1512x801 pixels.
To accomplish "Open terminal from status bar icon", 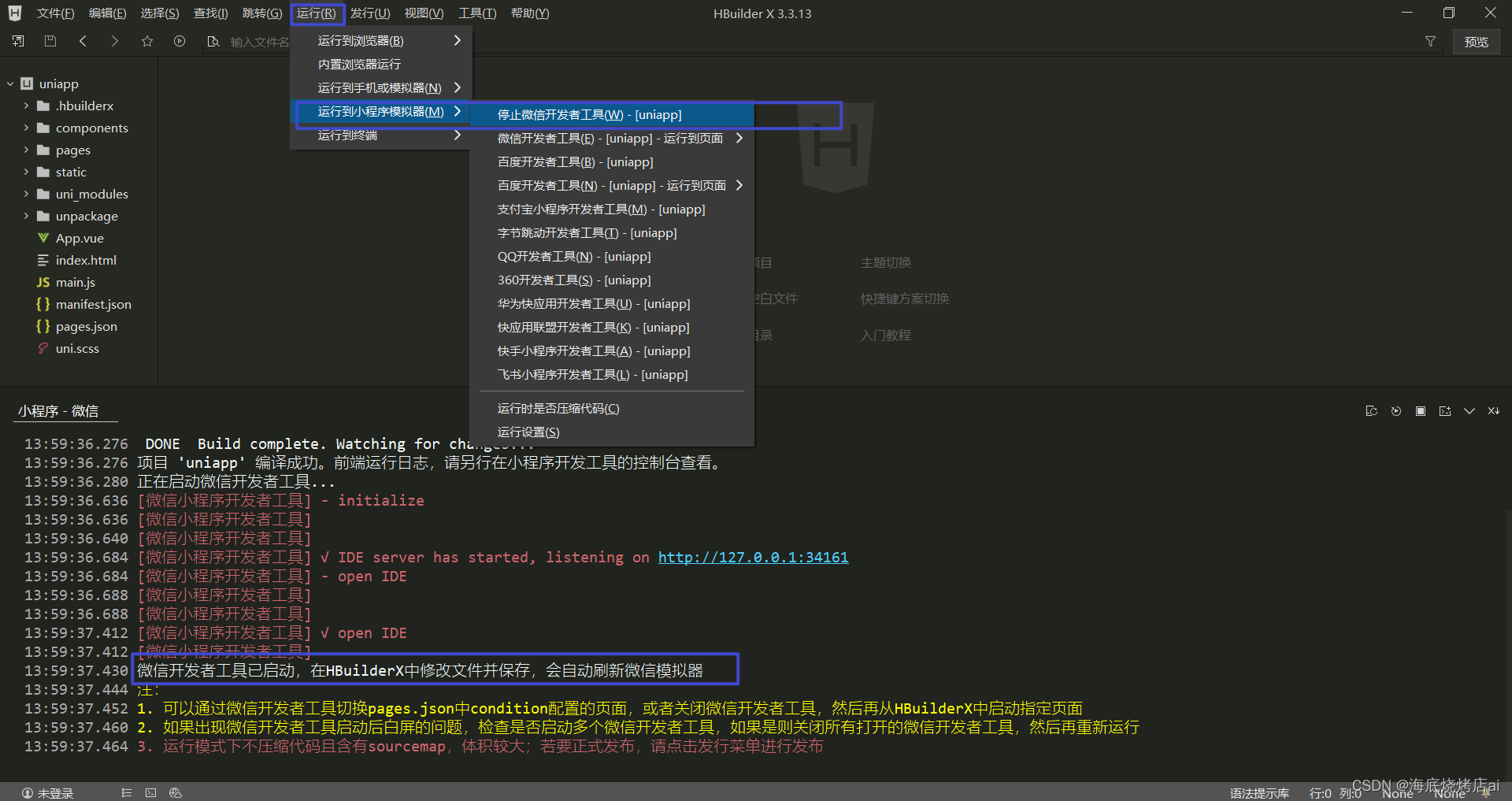I will [x=151, y=793].
